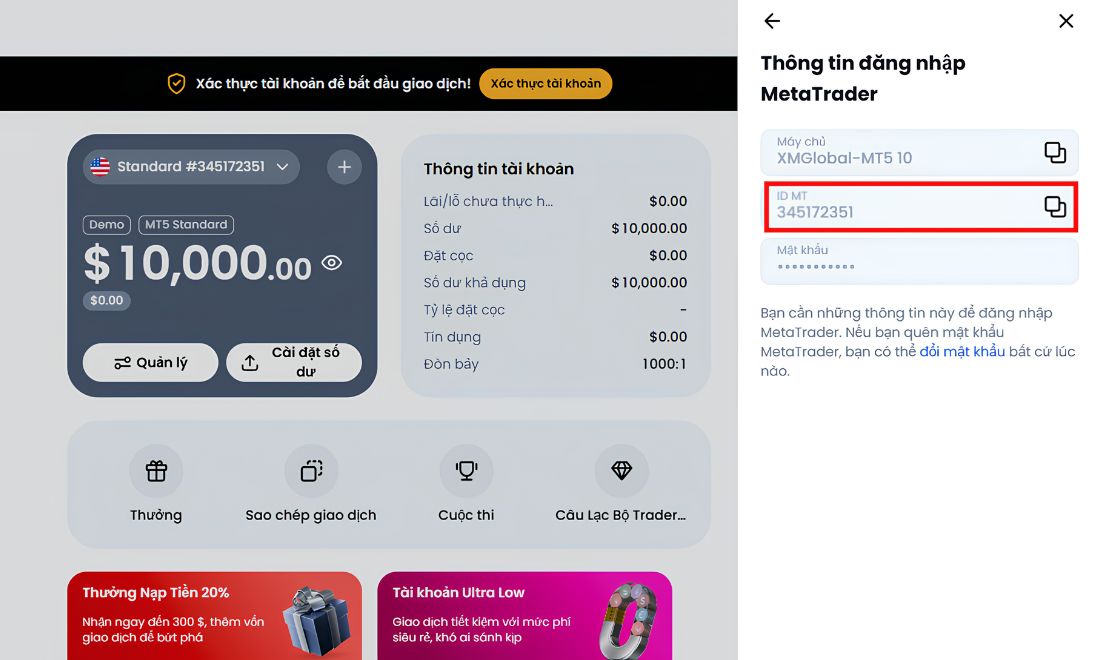Close the MetaTrader login info panel
The height and width of the screenshot is (660, 1100).
(x=1066, y=21)
